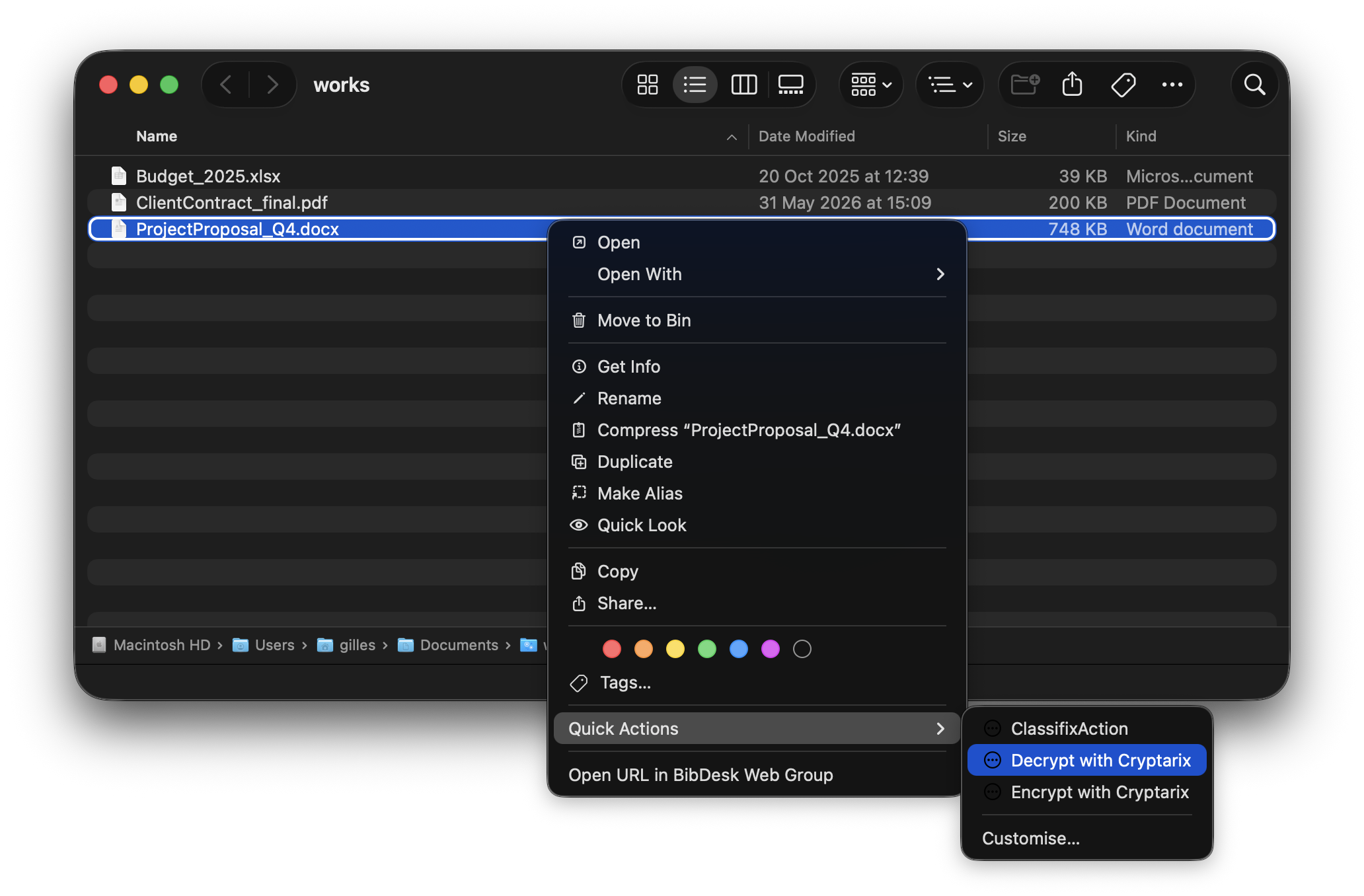
Task: Open the Quick Actions submenu
Action: pyautogui.click(x=757, y=728)
